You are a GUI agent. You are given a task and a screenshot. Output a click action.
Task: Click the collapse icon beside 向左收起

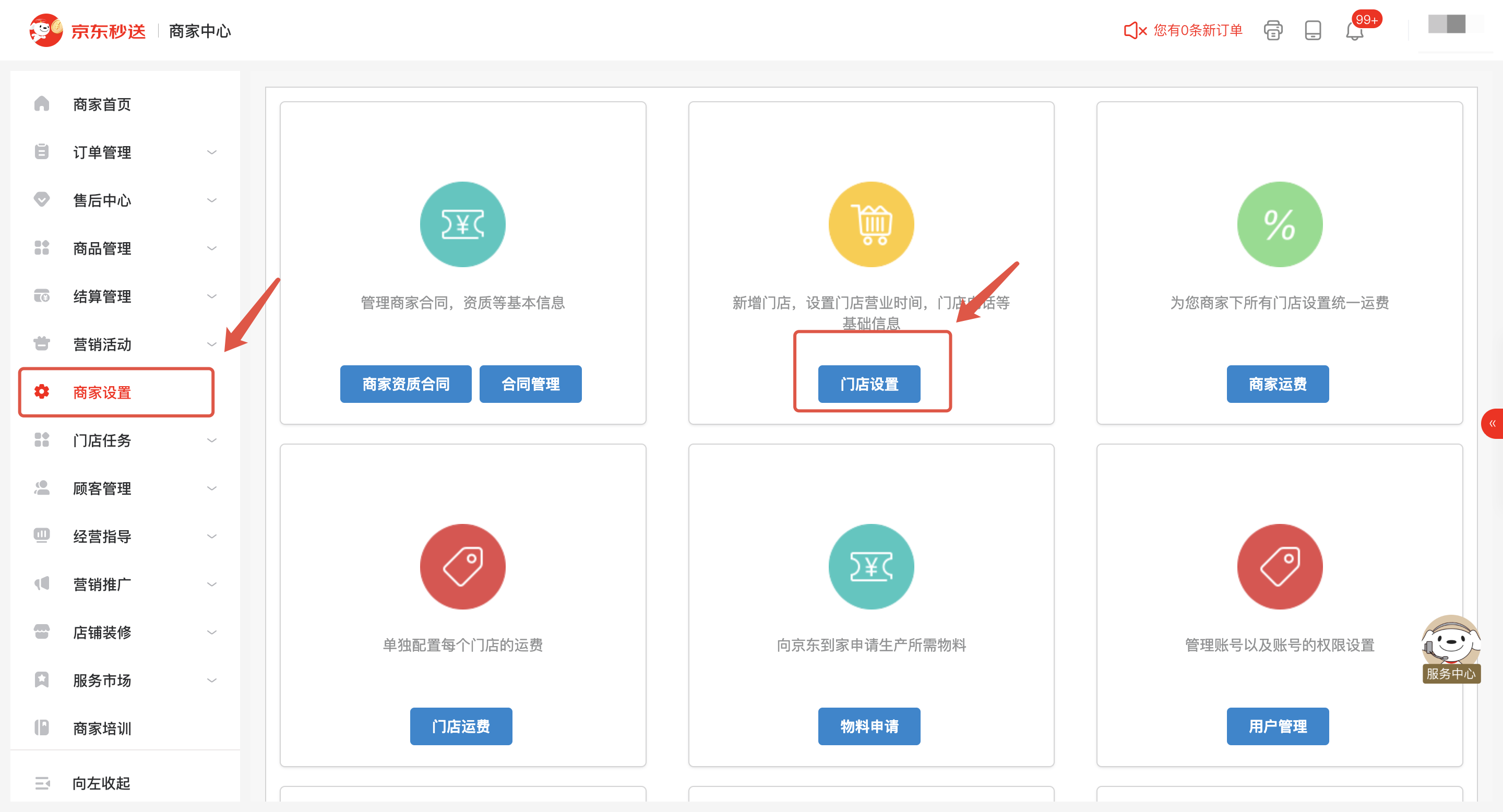[x=42, y=783]
